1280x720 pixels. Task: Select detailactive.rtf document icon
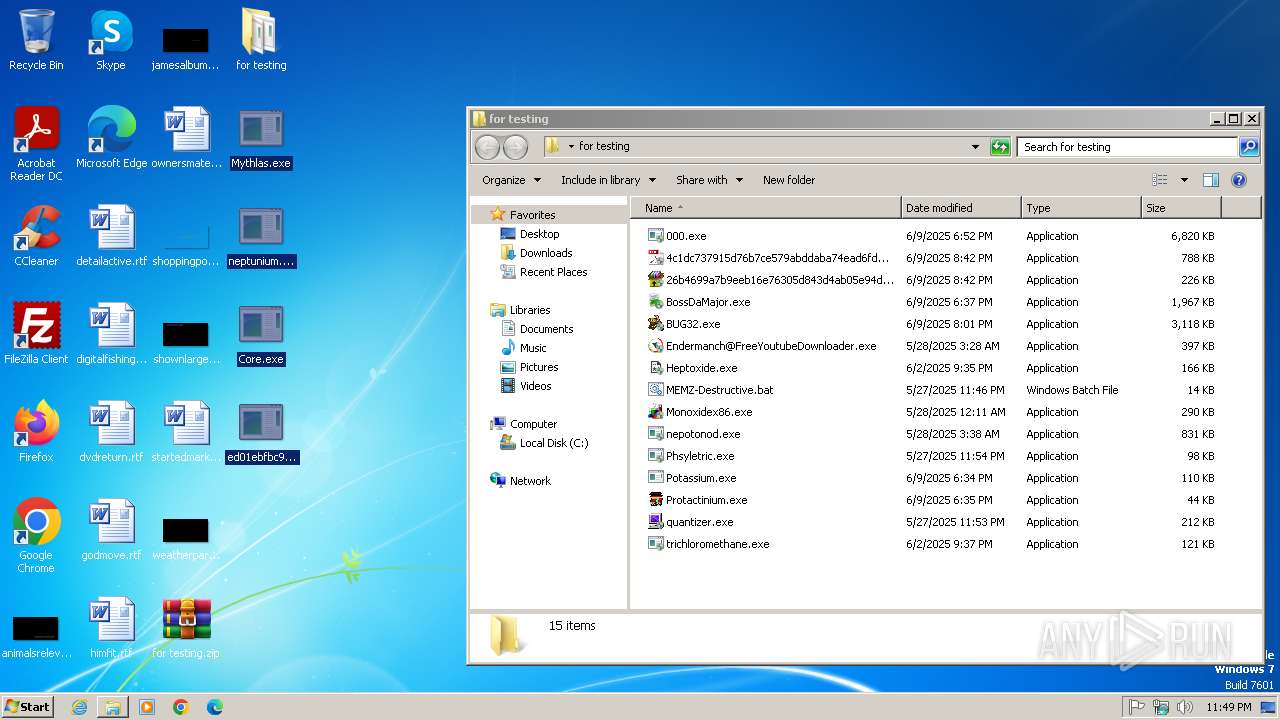click(x=111, y=236)
